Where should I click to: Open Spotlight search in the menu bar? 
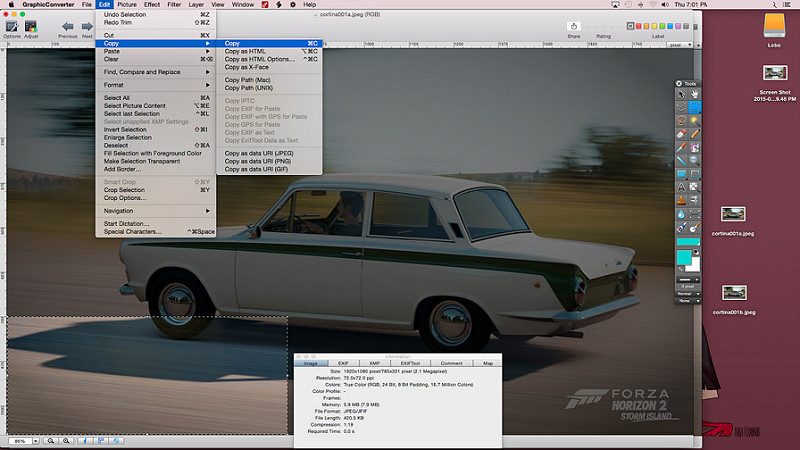tap(774, 5)
